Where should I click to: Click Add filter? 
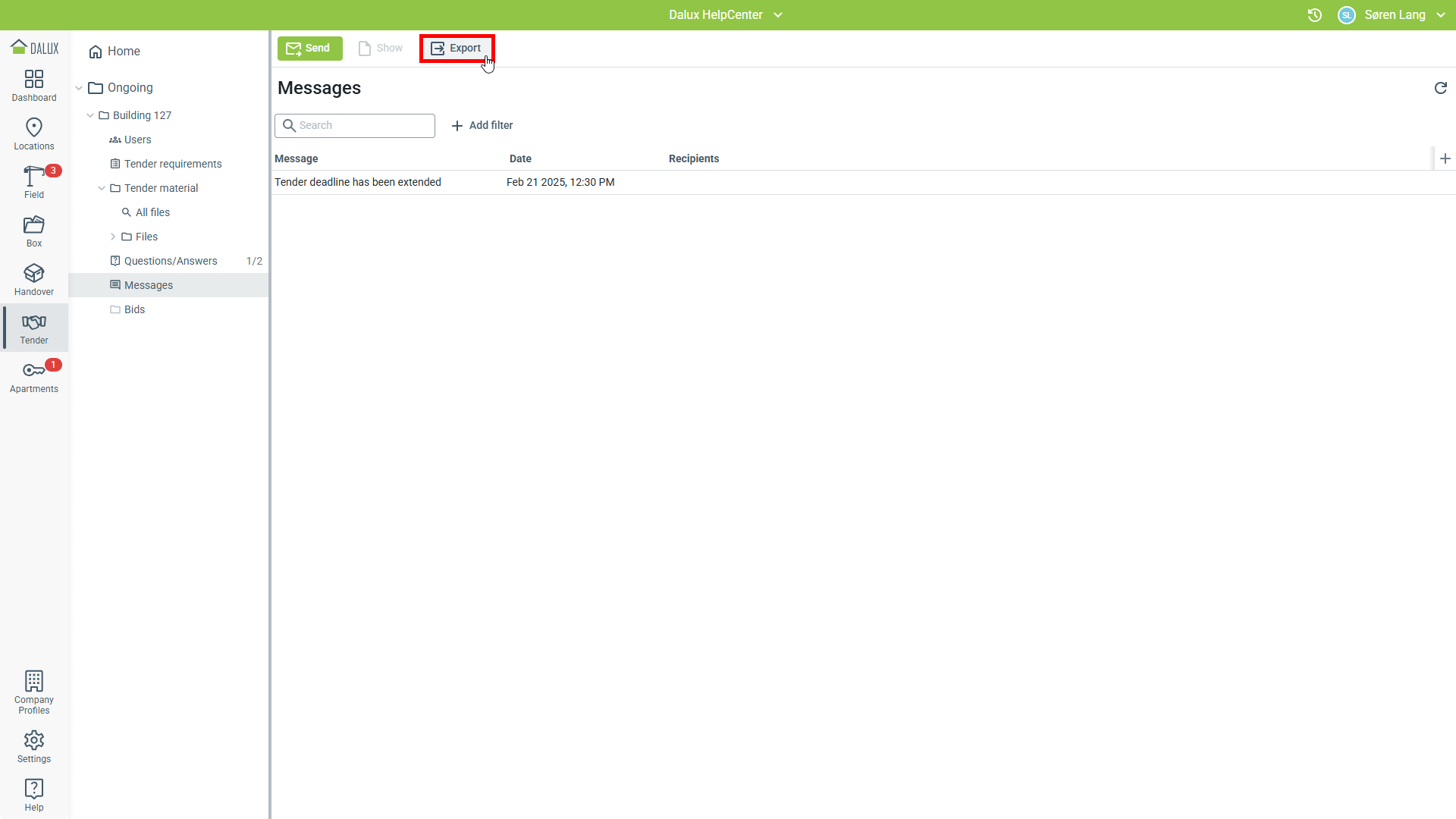tap(482, 126)
